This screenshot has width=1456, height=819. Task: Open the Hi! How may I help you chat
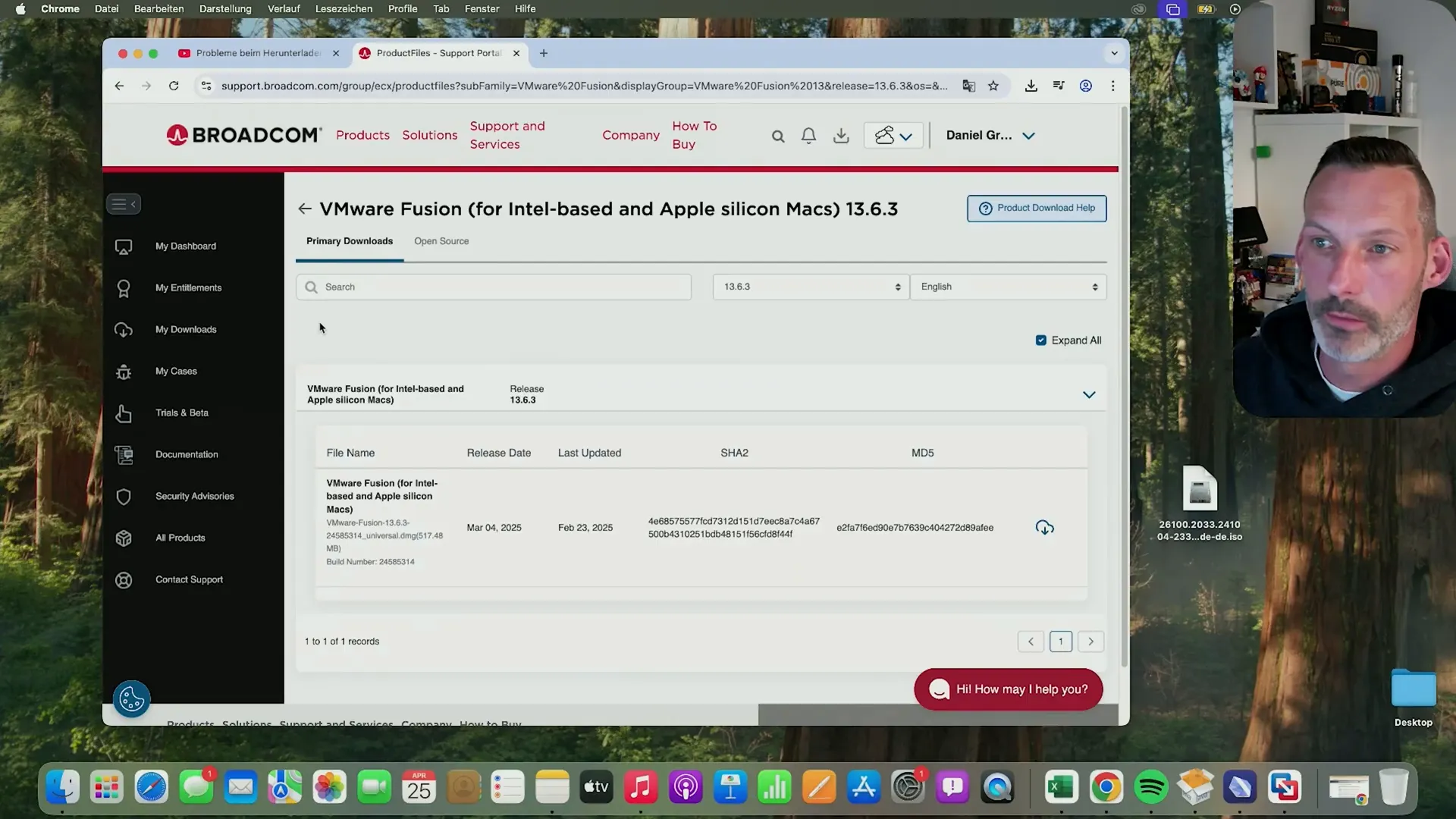pyautogui.click(x=1009, y=689)
